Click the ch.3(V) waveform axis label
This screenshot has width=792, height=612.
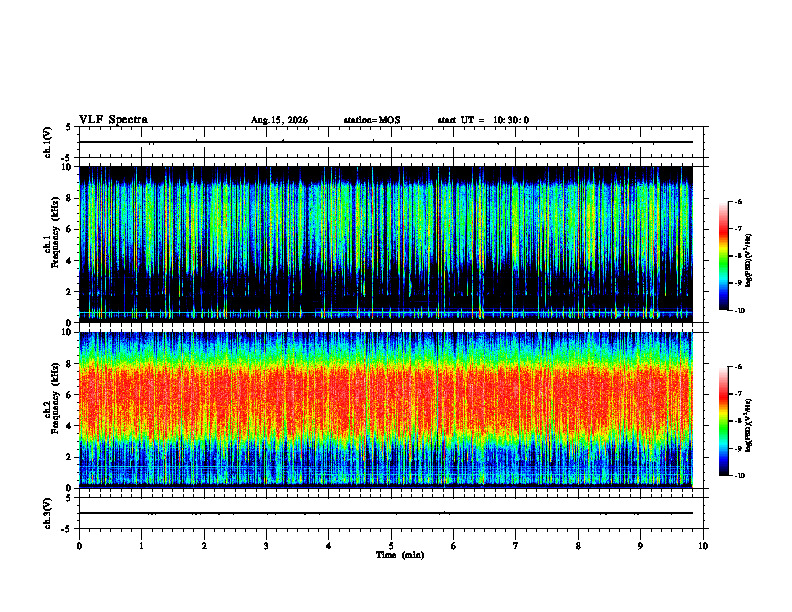(48, 513)
